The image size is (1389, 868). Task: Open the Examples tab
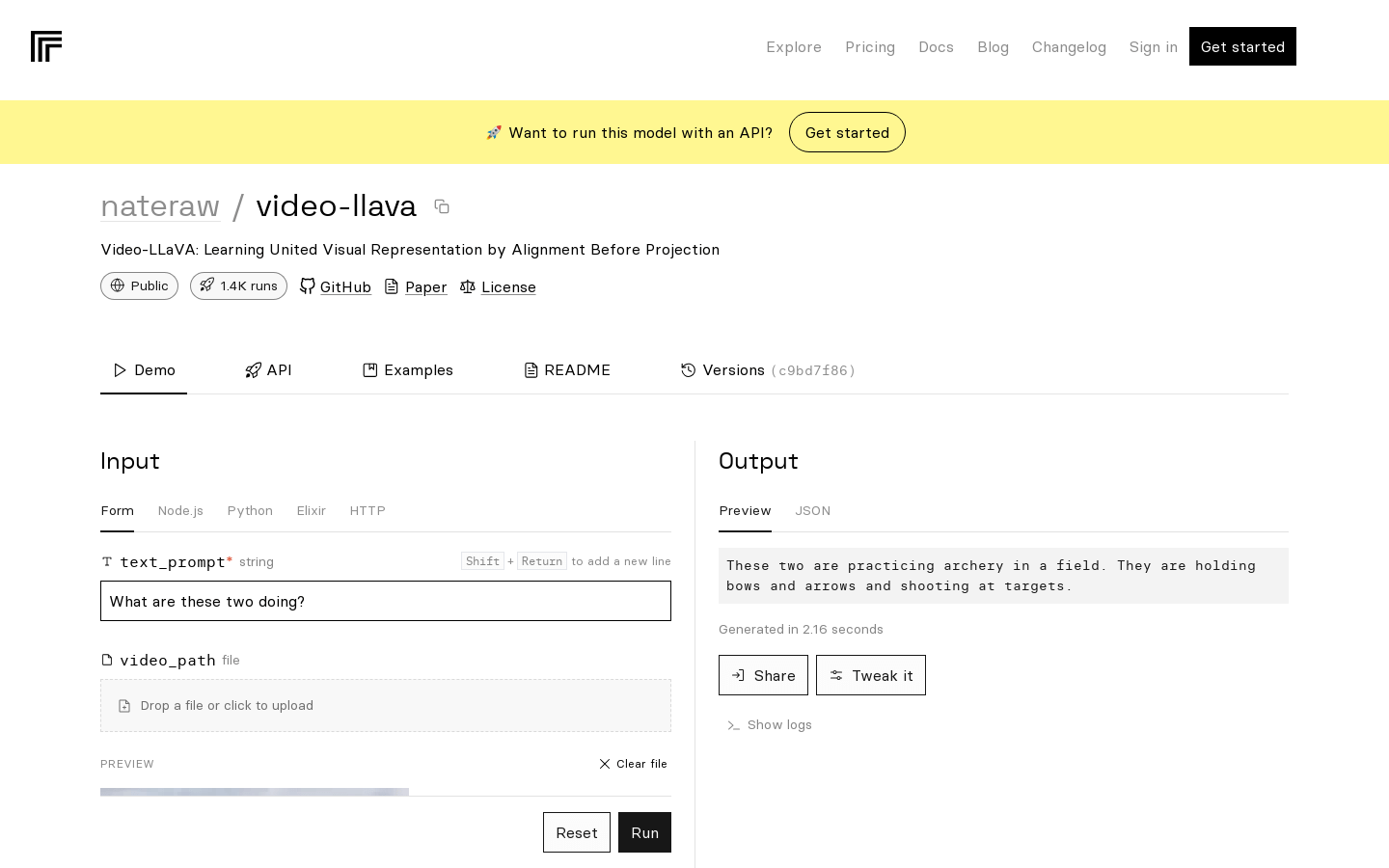[407, 370]
